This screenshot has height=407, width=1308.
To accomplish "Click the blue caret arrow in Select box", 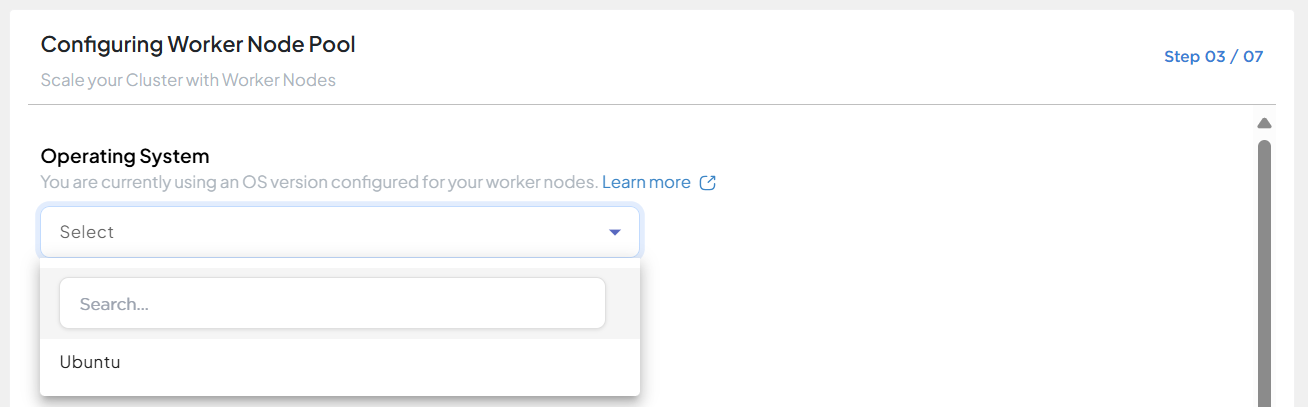I will pyautogui.click(x=615, y=232).
